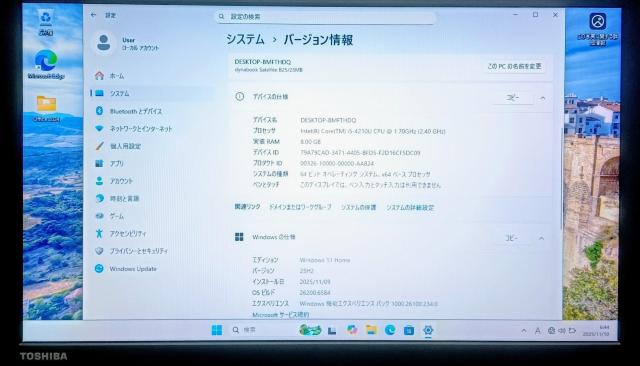Click the Windows logo beside Windows の仕様

[239, 237]
